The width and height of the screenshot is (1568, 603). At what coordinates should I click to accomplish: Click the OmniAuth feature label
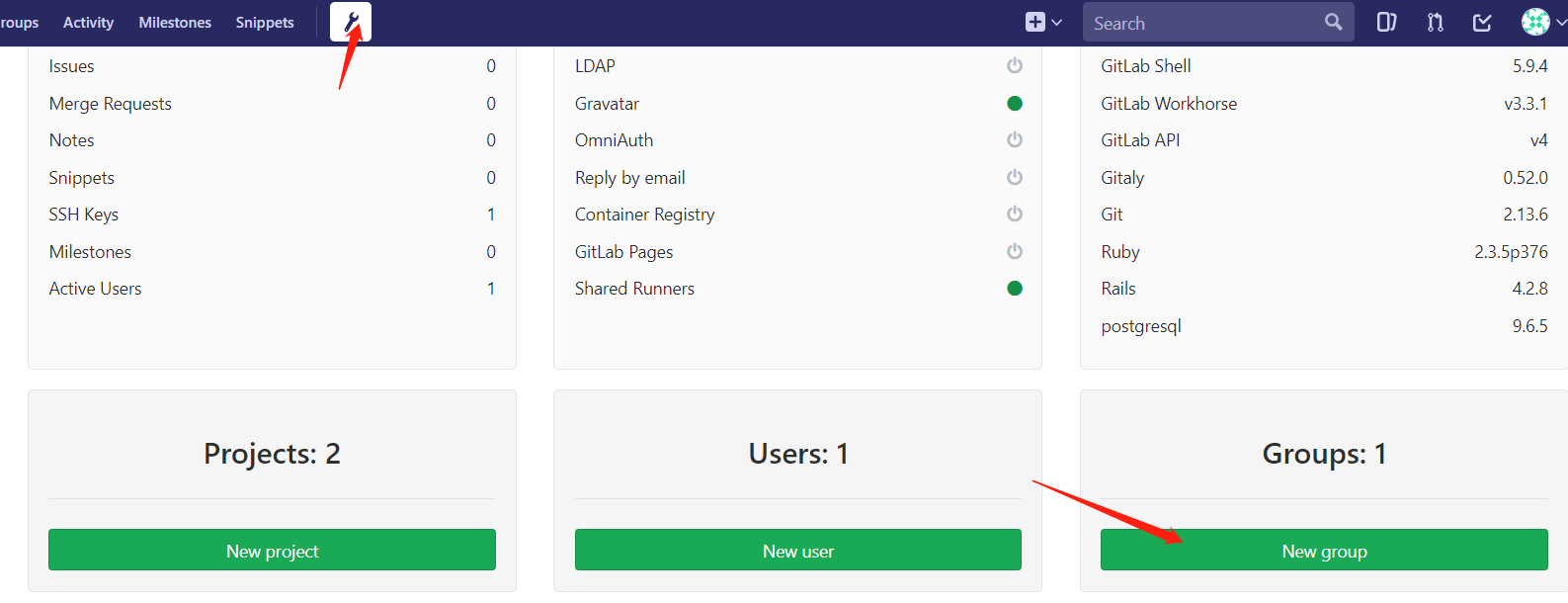coord(614,140)
